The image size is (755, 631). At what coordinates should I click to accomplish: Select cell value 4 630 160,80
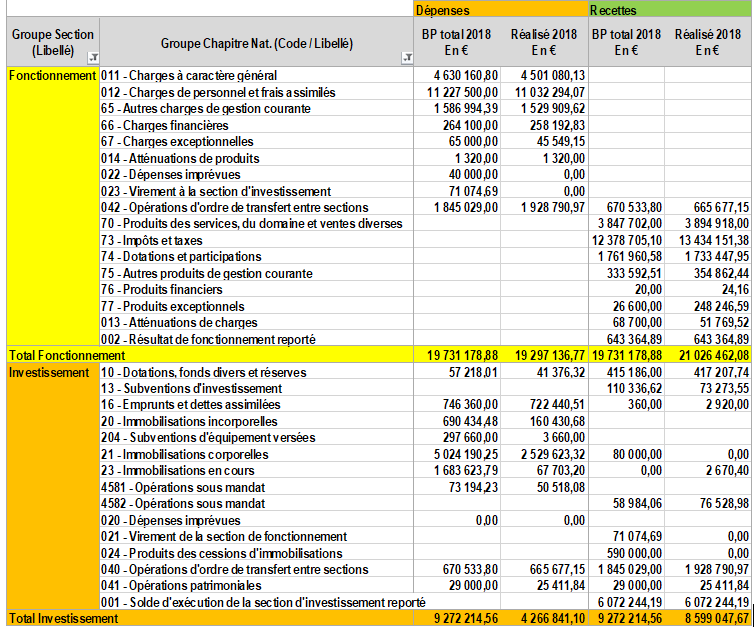pos(466,76)
